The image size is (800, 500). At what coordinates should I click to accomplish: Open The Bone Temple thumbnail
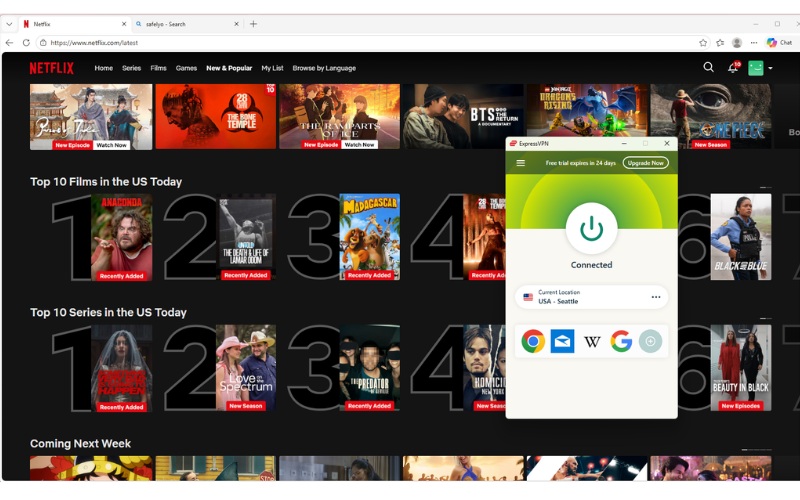coord(215,116)
